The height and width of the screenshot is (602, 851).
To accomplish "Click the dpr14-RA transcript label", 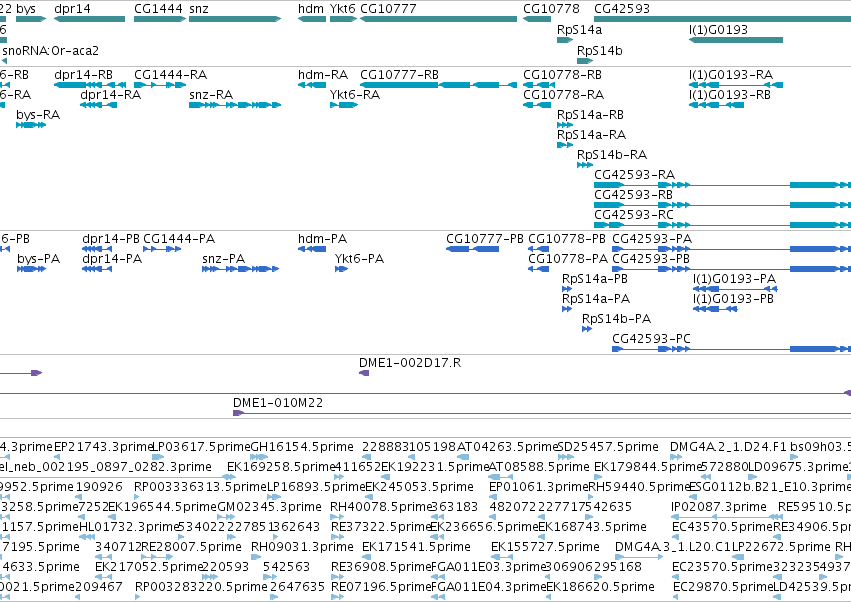I will point(110,94).
